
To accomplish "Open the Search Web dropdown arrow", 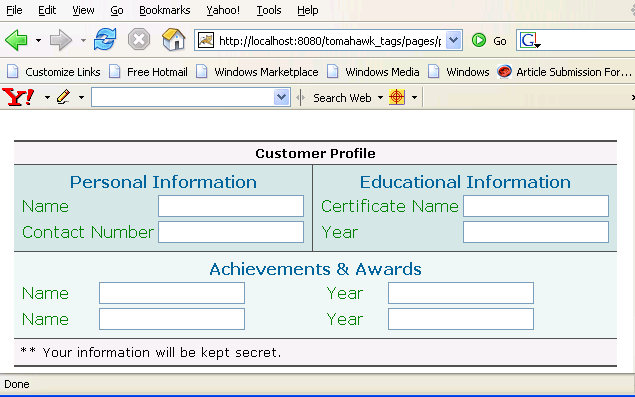I will pyautogui.click(x=380, y=97).
